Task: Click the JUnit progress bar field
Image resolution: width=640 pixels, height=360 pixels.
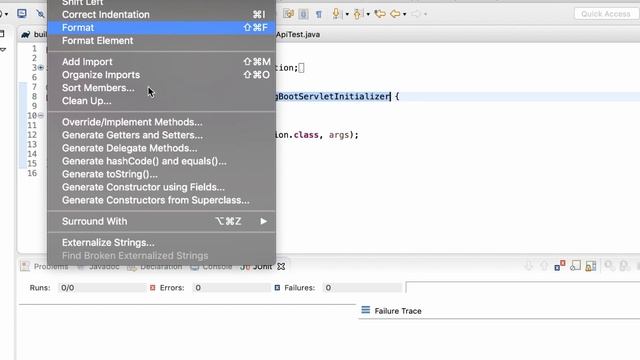Action: [522, 287]
